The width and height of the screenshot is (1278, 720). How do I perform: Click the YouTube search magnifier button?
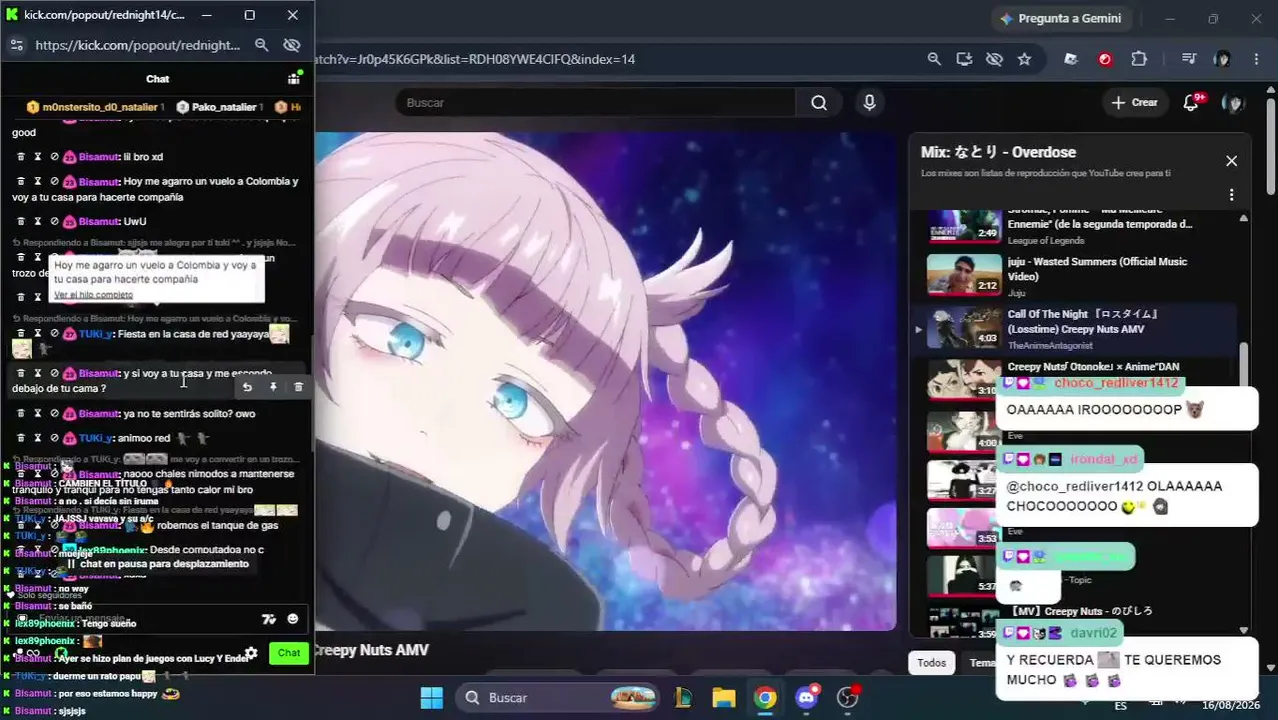(x=819, y=102)
